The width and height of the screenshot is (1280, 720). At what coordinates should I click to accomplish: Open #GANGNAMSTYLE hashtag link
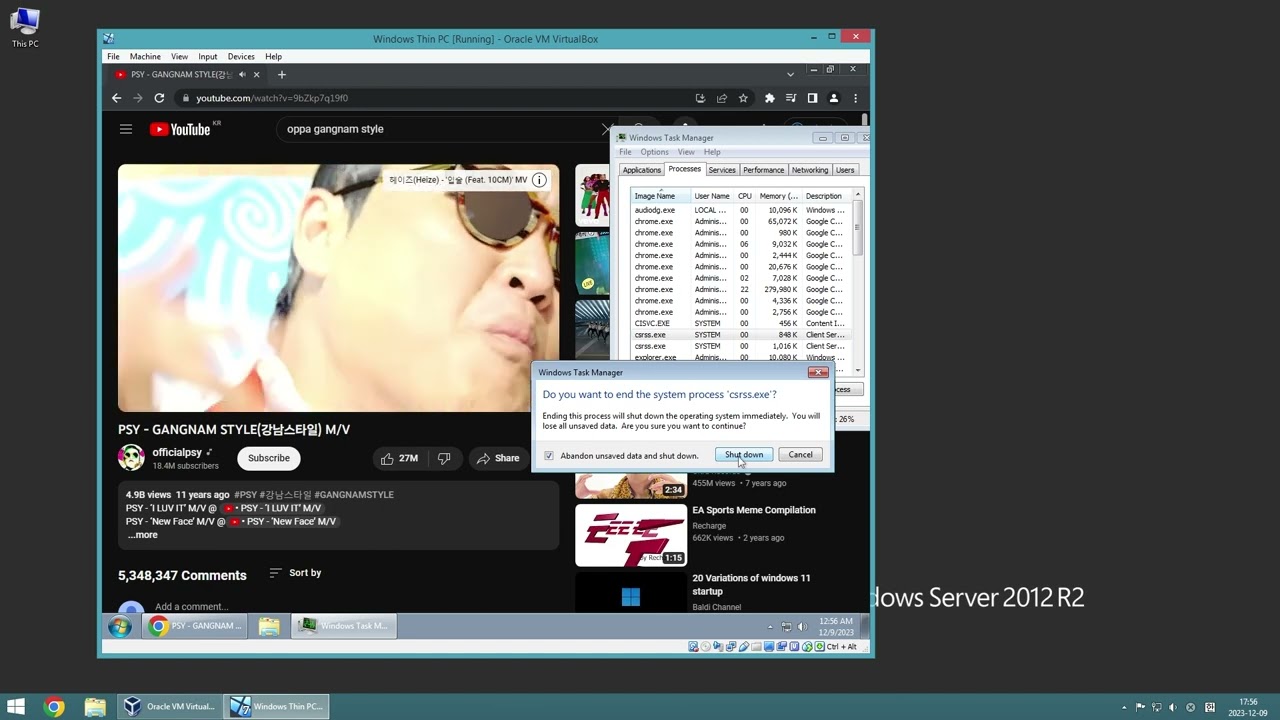354,494
